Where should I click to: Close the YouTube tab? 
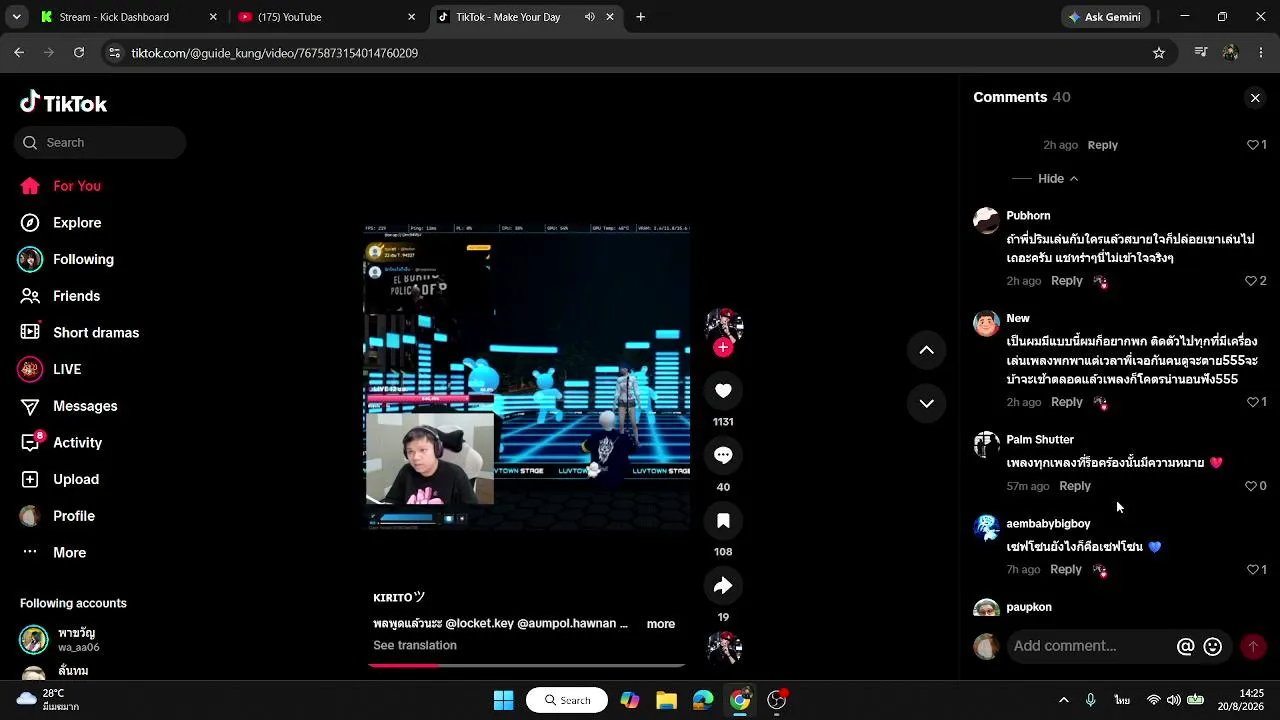pyautogui.click(x=411, y=17)
